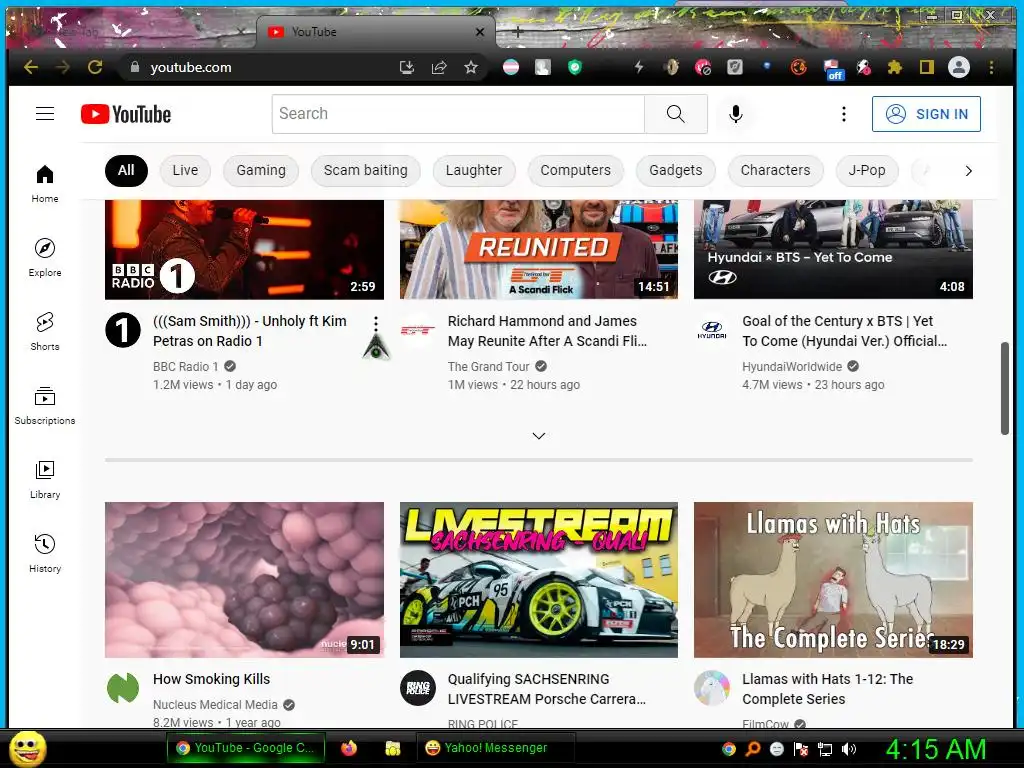Viewport: 1024px width, 768px height.
Task: Switch to the YouTube browser tab
Action: (x=376, y=32)
